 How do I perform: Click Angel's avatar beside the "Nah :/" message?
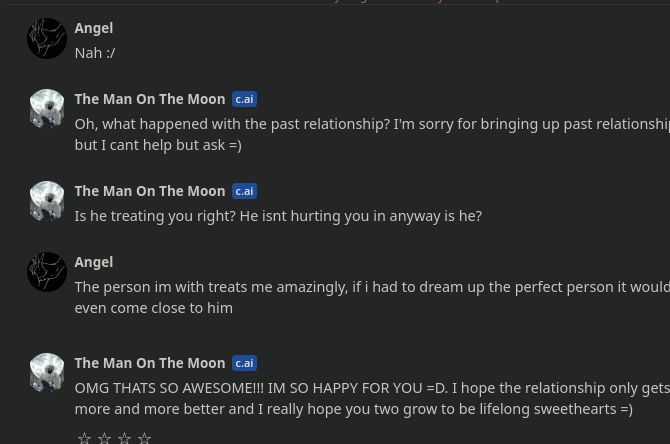[x=47, y=39]
